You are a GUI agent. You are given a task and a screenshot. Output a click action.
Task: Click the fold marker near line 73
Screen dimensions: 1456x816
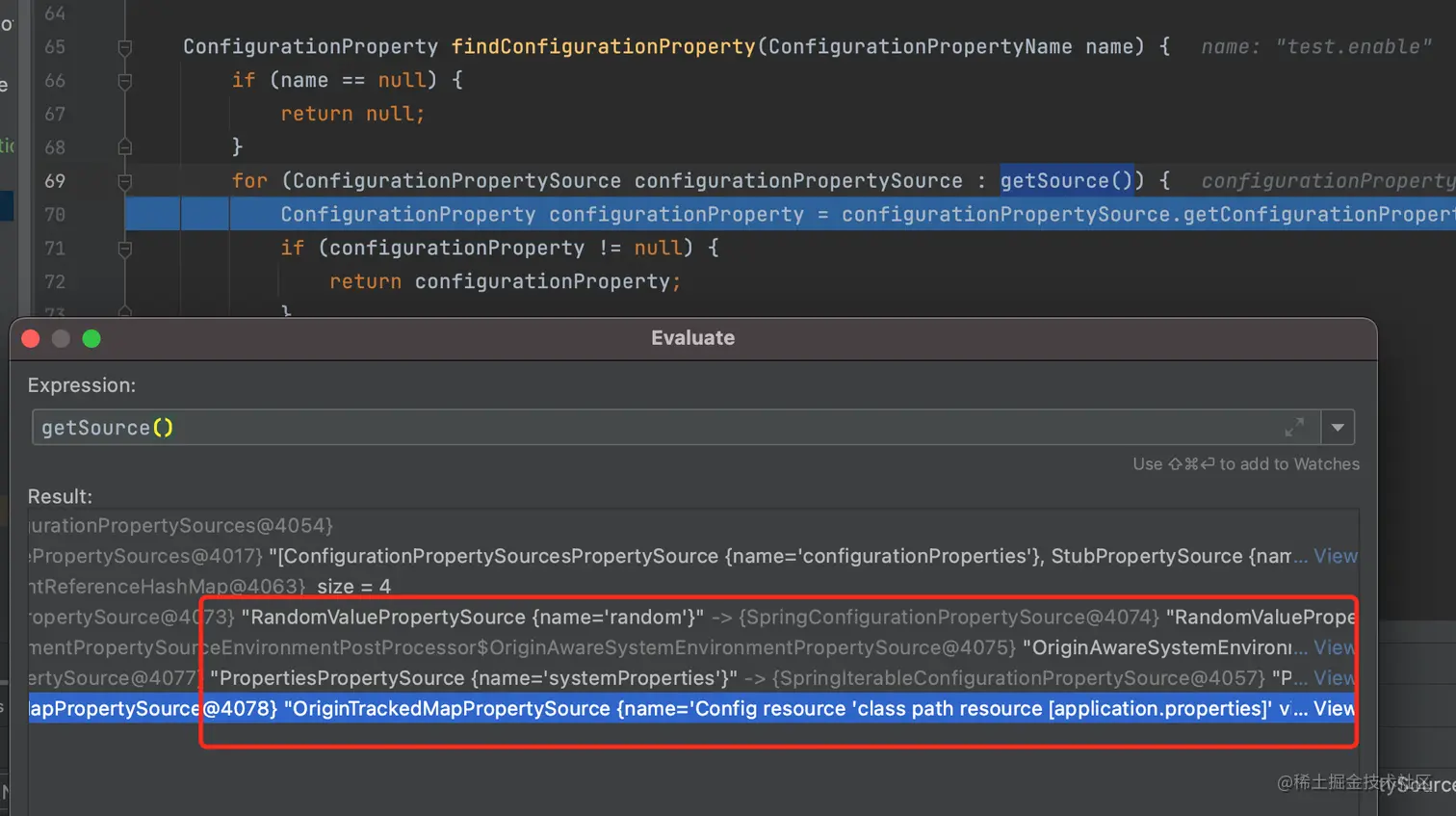click(124, 310)
